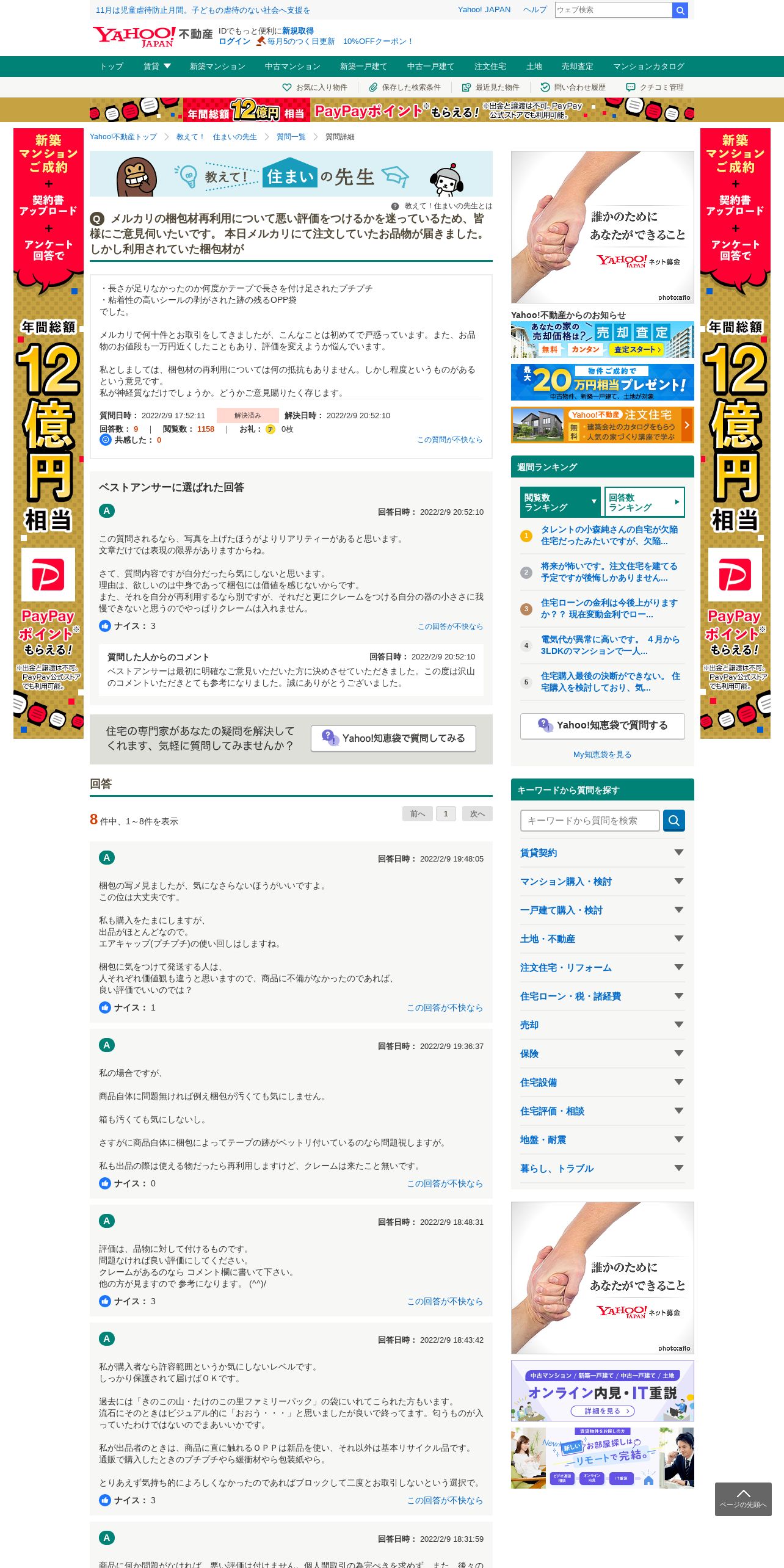Image resolution: width=784 pixels, height=1568 pixels.
Task: Expand 賃貸契約 category
Action: (603, 853)
